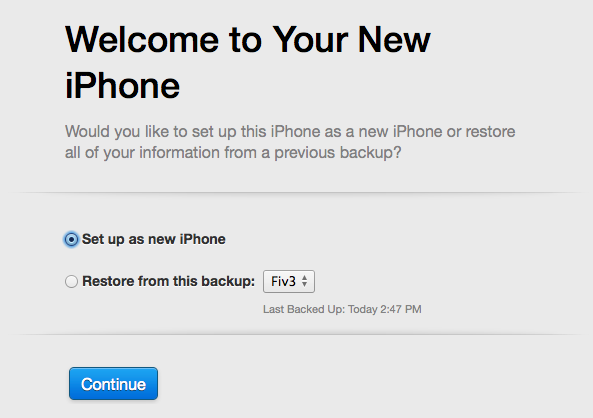Click the divider line below the description

(x=296, y=193)
